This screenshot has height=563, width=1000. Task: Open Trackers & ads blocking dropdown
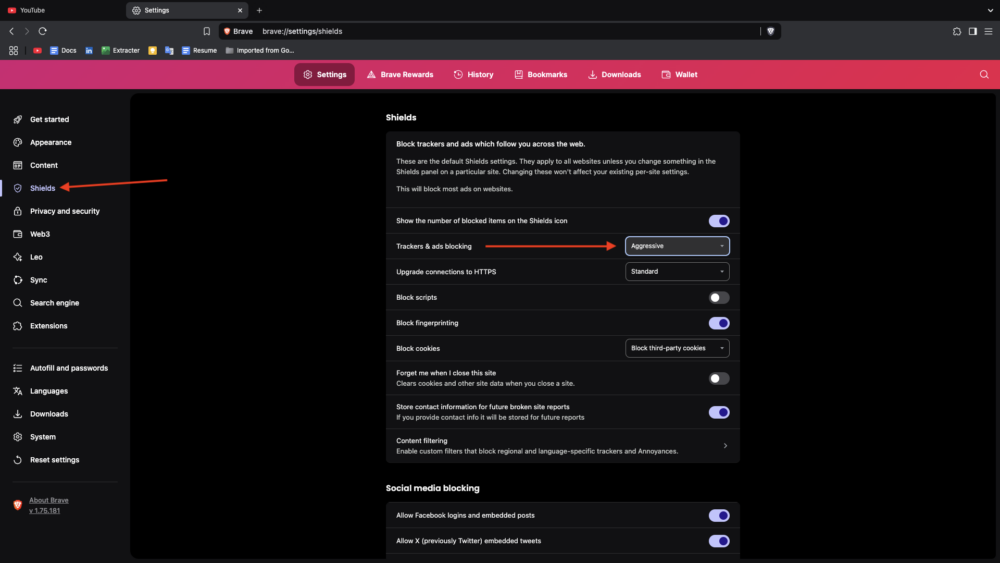click(x=677, y=246)
